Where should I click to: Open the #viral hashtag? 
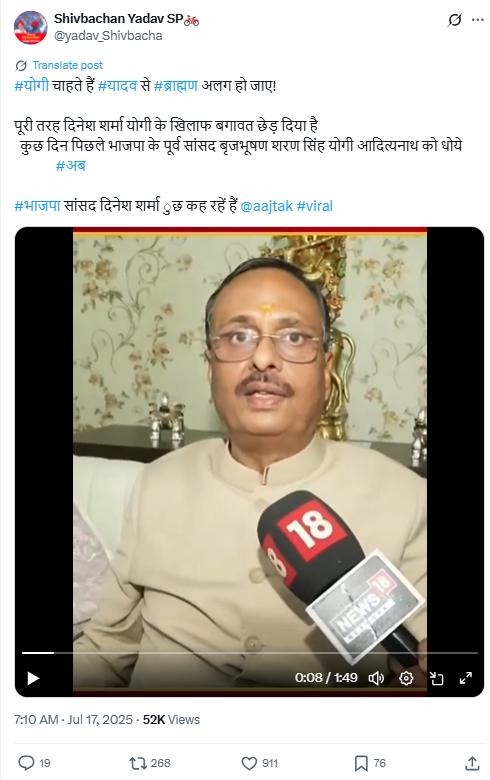click(314, 206)
